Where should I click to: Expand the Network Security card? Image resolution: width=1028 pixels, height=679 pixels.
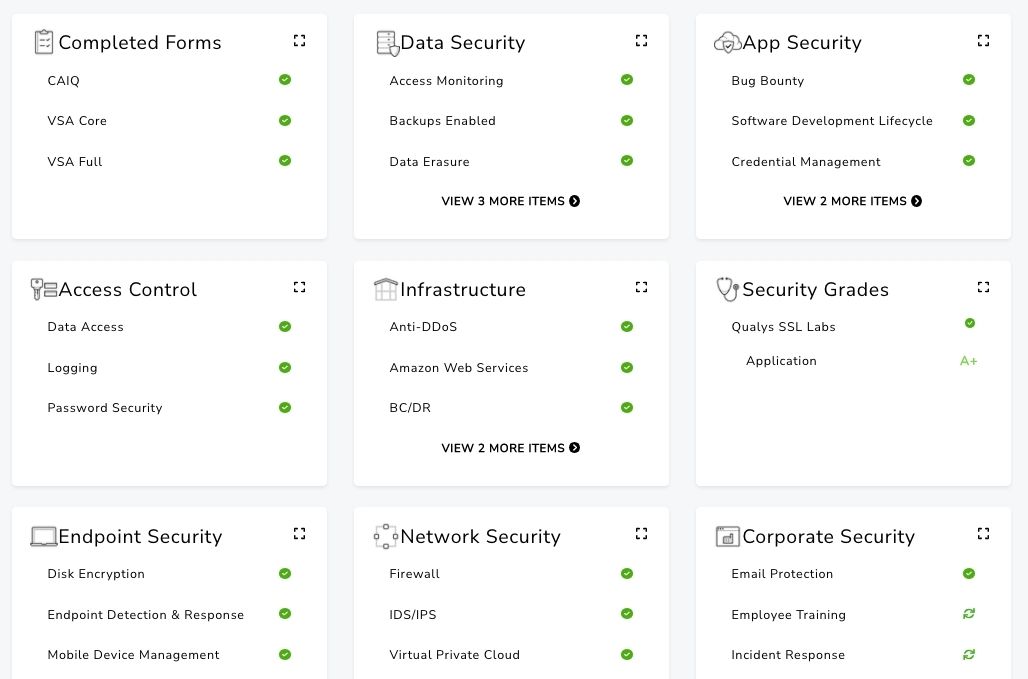tap(642, 534)
